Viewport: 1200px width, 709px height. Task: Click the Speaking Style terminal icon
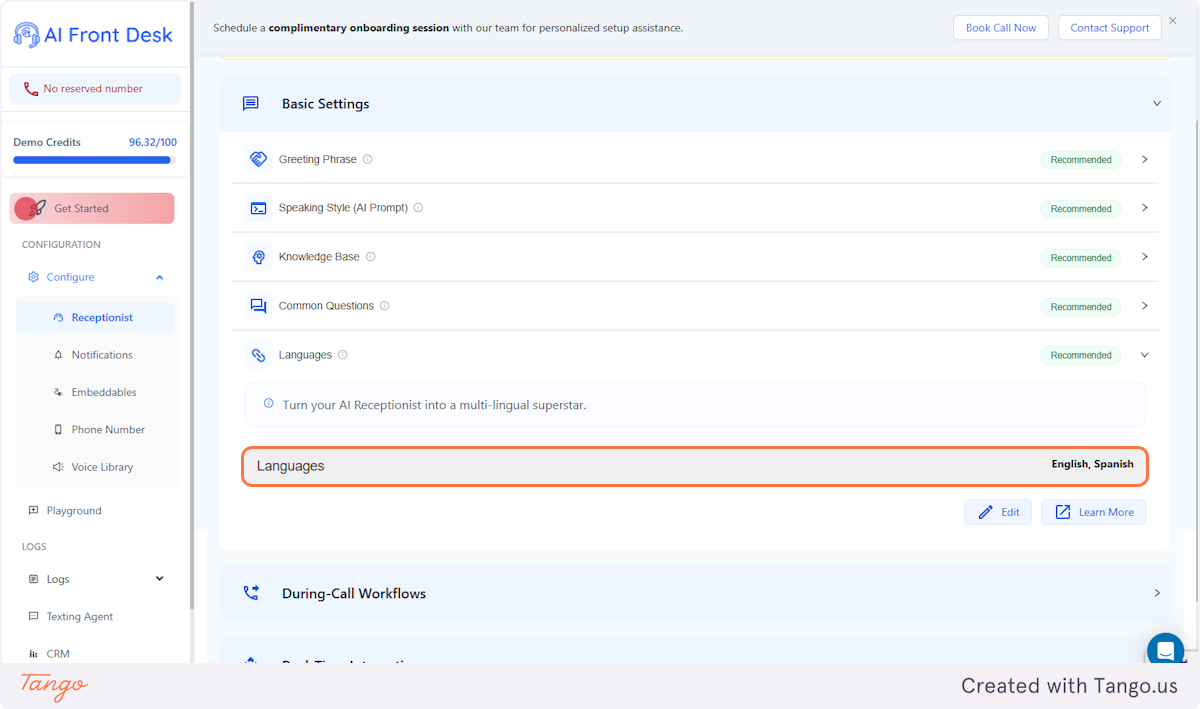(x=258, y=208)
